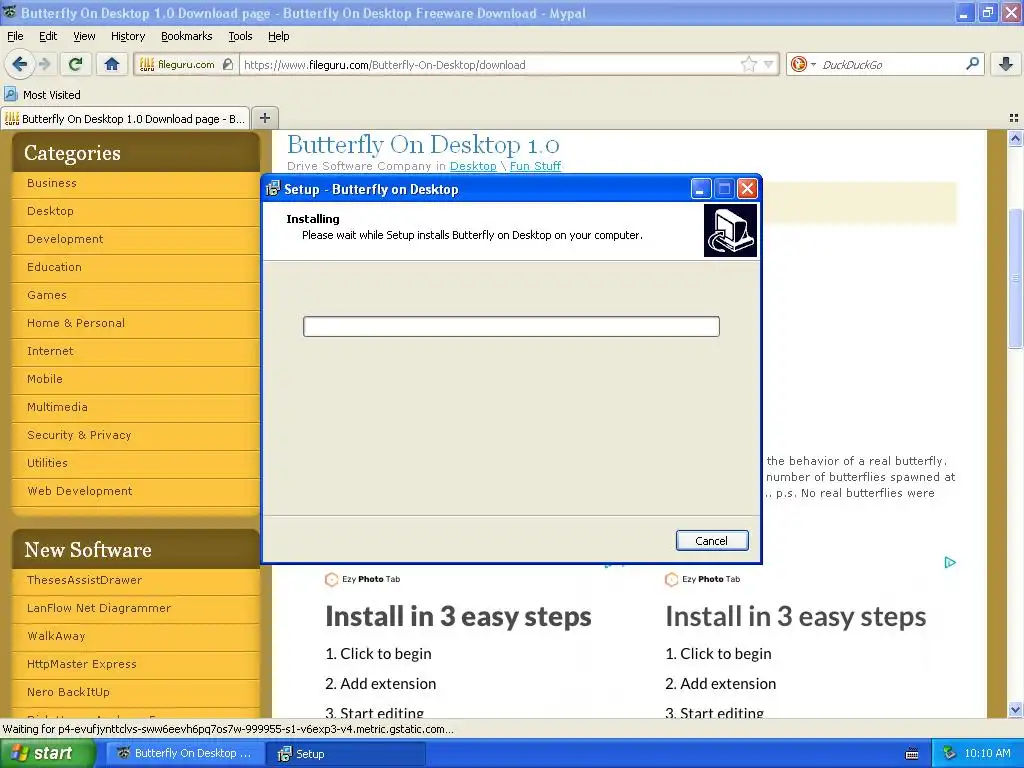Cancel the Butterfly on Desktop installation
The height and width of the screenshot is (768, 1024).
712,541
